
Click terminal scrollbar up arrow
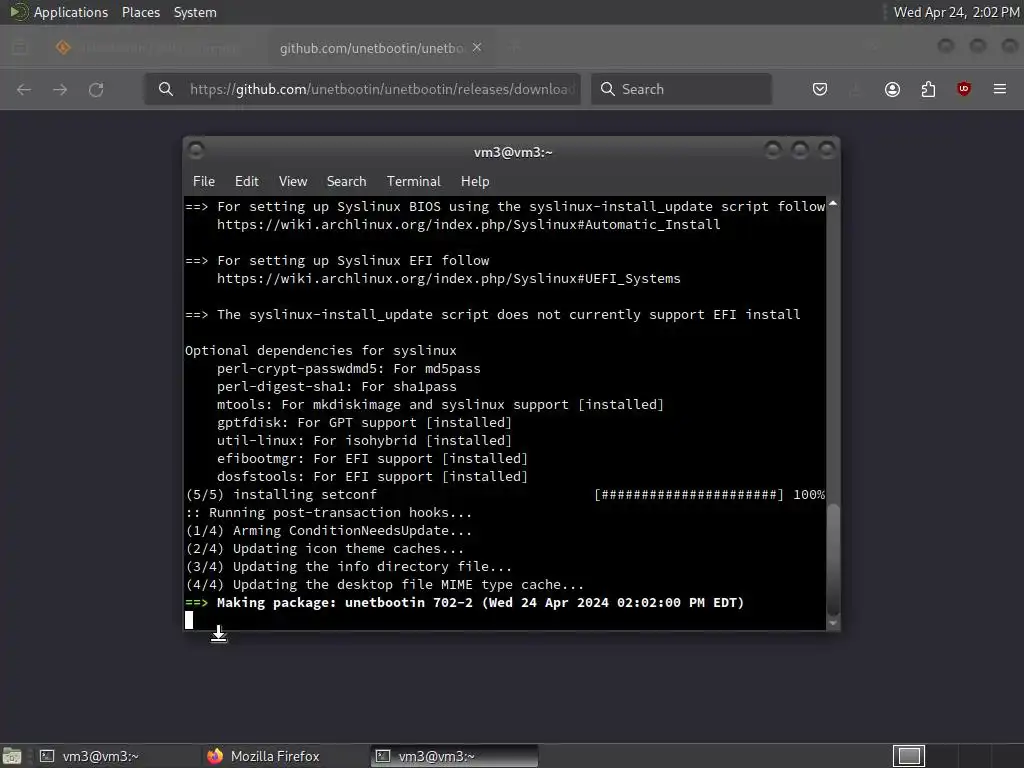(833, 204)
